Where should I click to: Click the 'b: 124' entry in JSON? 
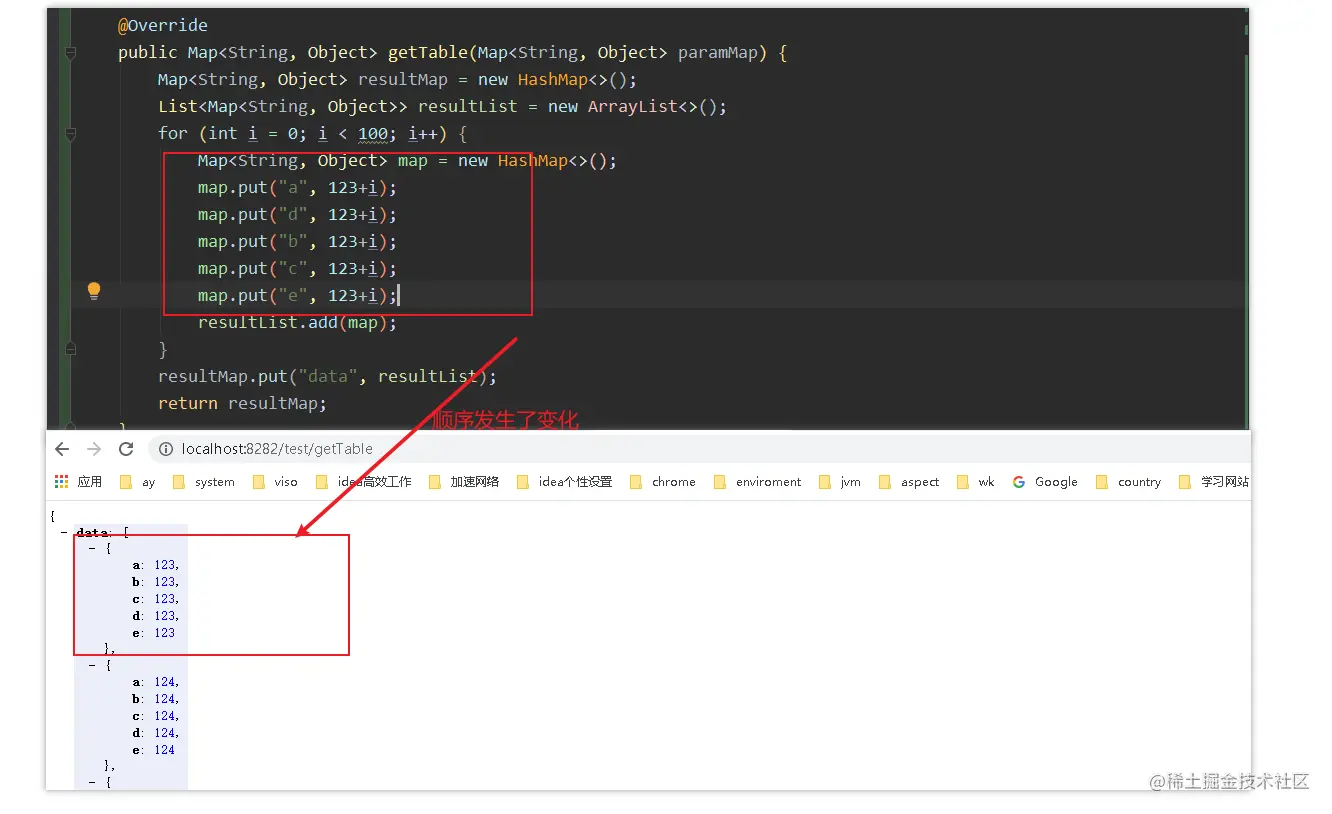coord(155,699)
